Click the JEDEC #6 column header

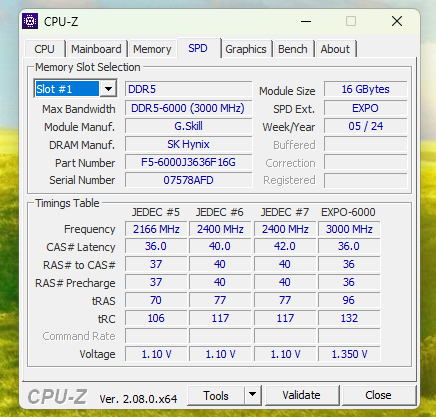(x=220, y=212)
